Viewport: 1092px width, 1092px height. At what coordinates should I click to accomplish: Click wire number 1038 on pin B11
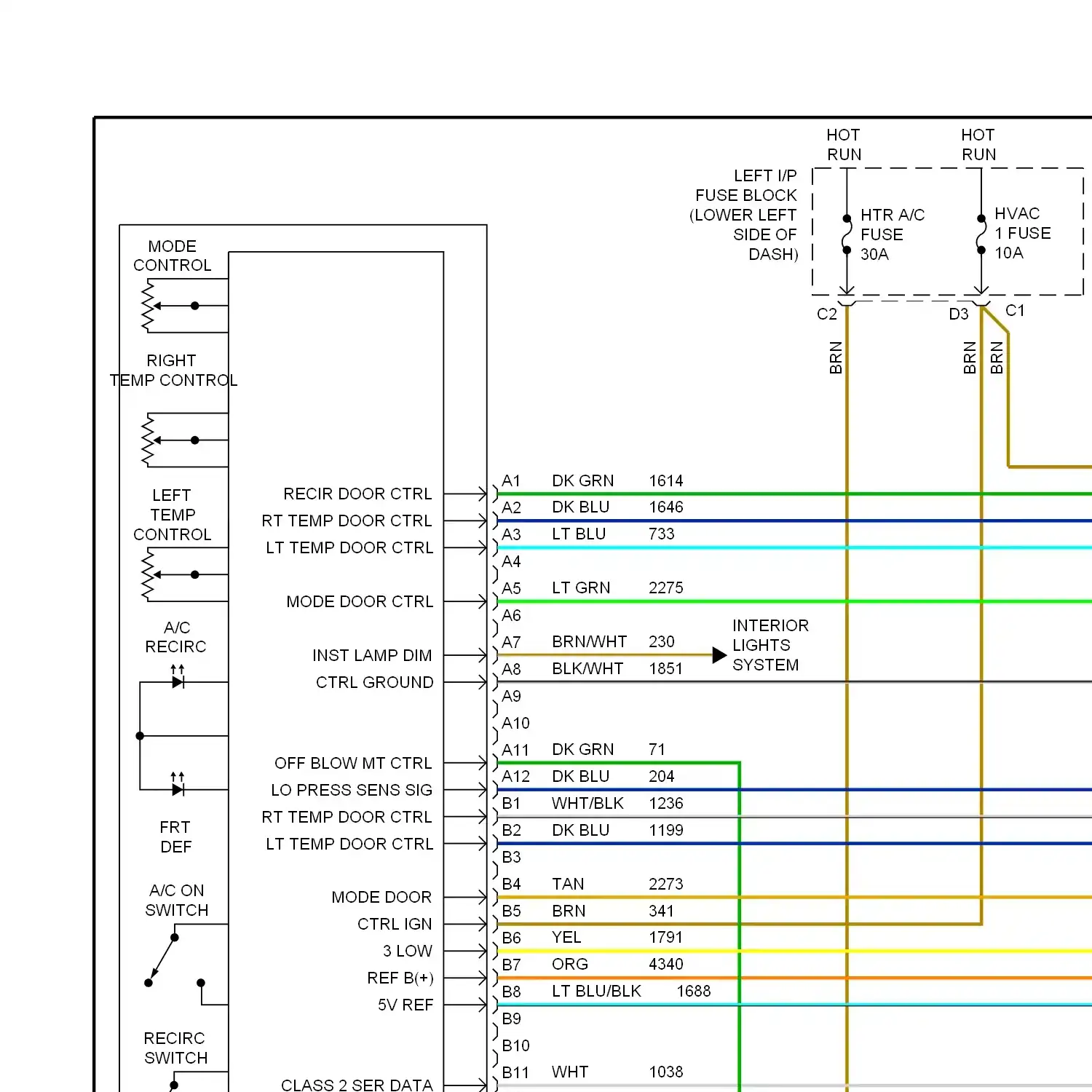point(666,1072)
